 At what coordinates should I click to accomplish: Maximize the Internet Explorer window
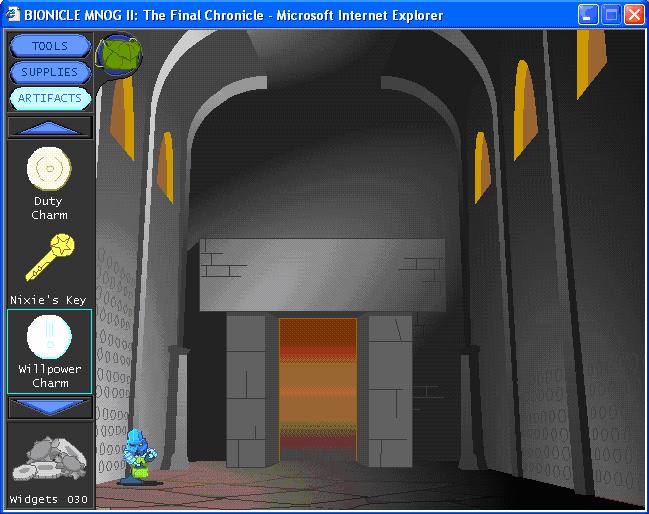[x=611, y=15]
